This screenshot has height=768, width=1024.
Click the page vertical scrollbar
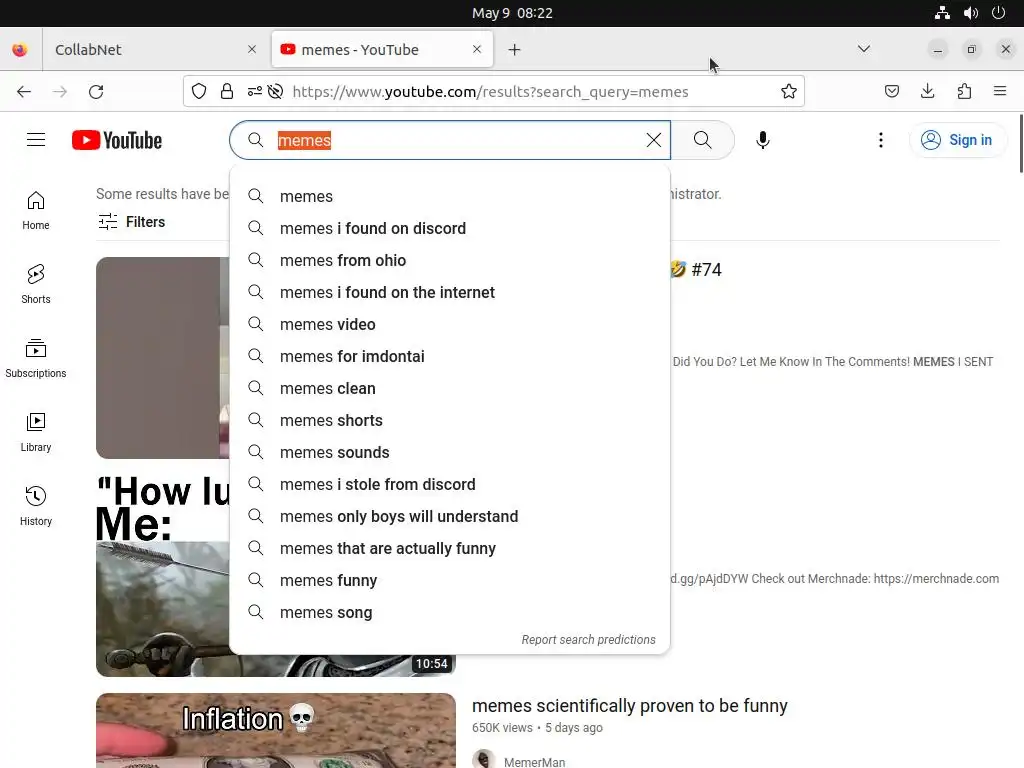[1021, 144]
